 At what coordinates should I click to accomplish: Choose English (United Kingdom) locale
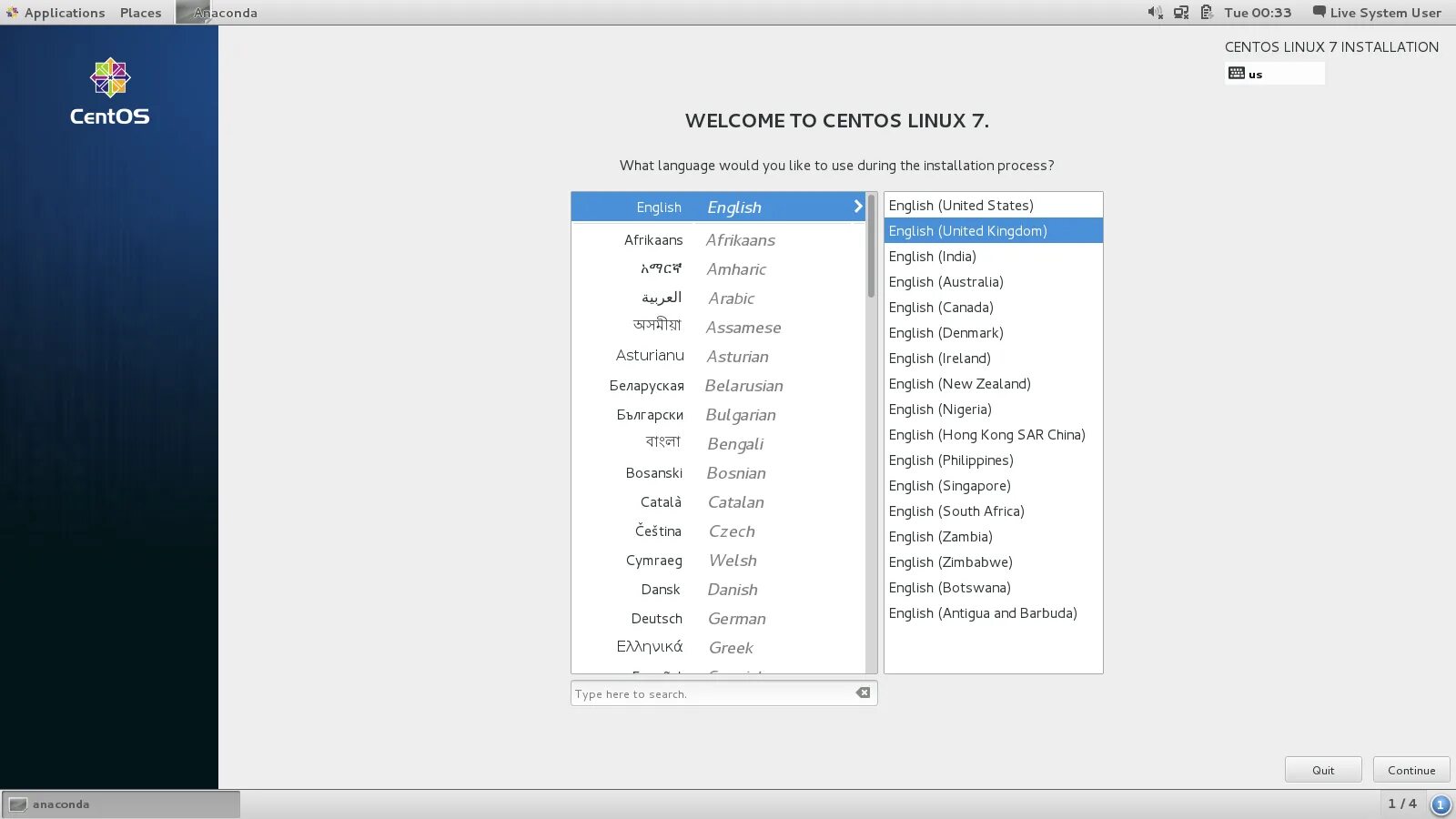click(993, 231)
